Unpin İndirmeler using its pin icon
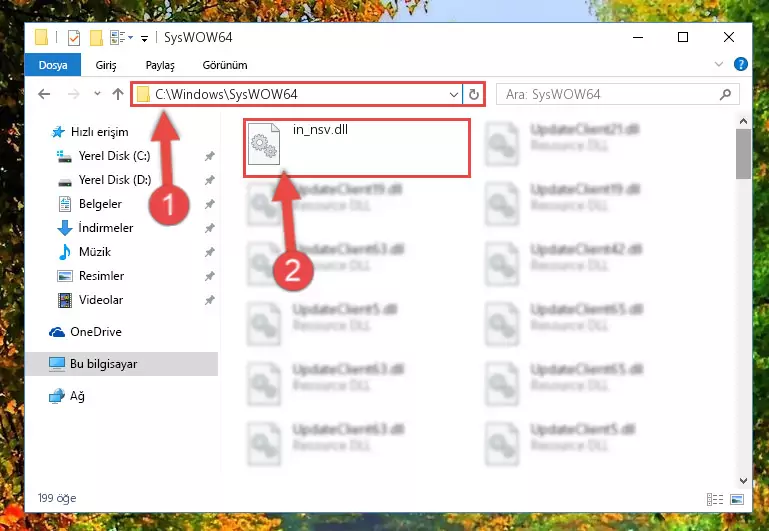Viewport: 769px width, 531px height. click(x=209, y=228)
